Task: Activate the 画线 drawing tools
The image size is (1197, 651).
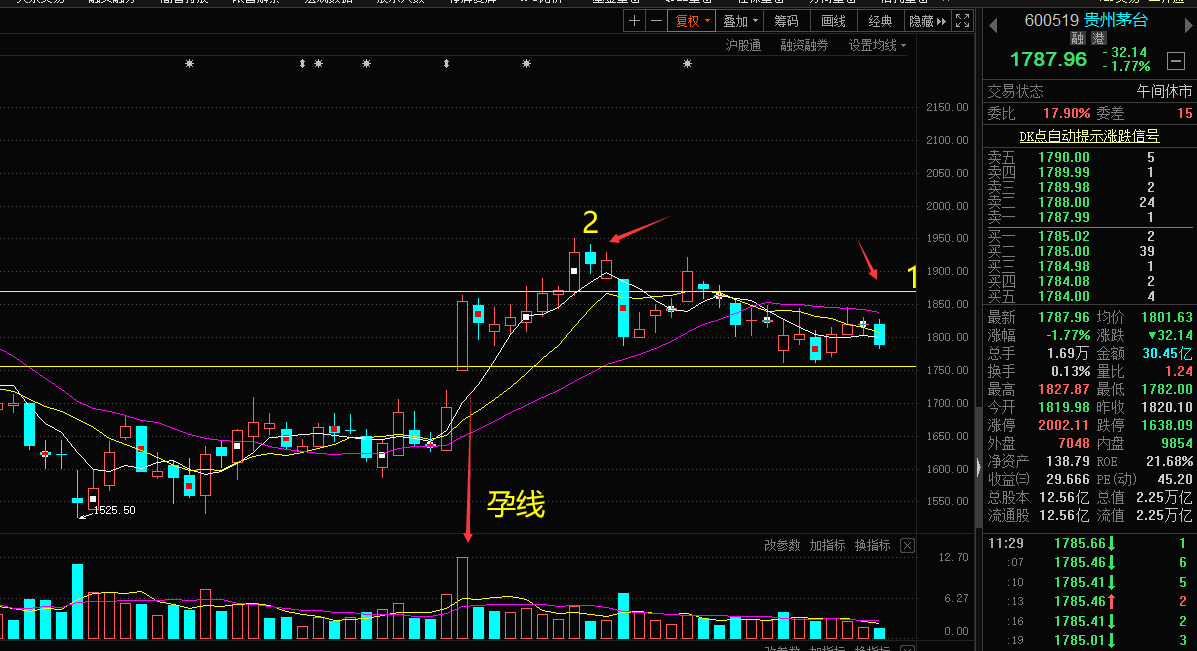Action: pos(833,21)
